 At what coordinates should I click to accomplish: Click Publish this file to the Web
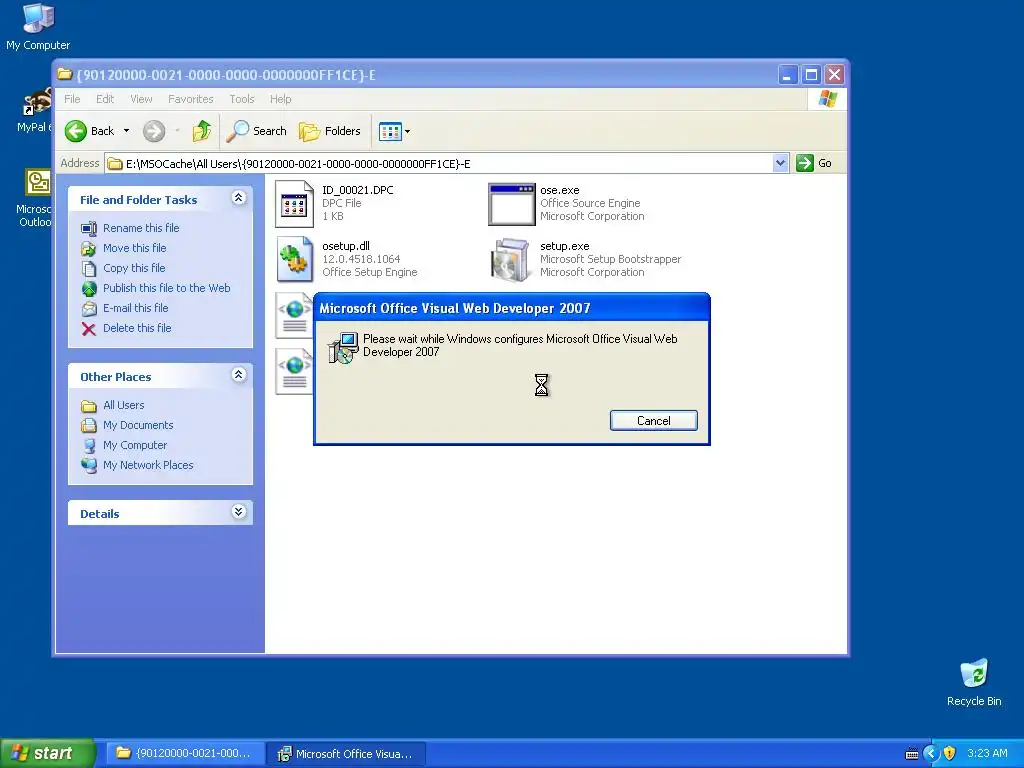pos(167,288)
